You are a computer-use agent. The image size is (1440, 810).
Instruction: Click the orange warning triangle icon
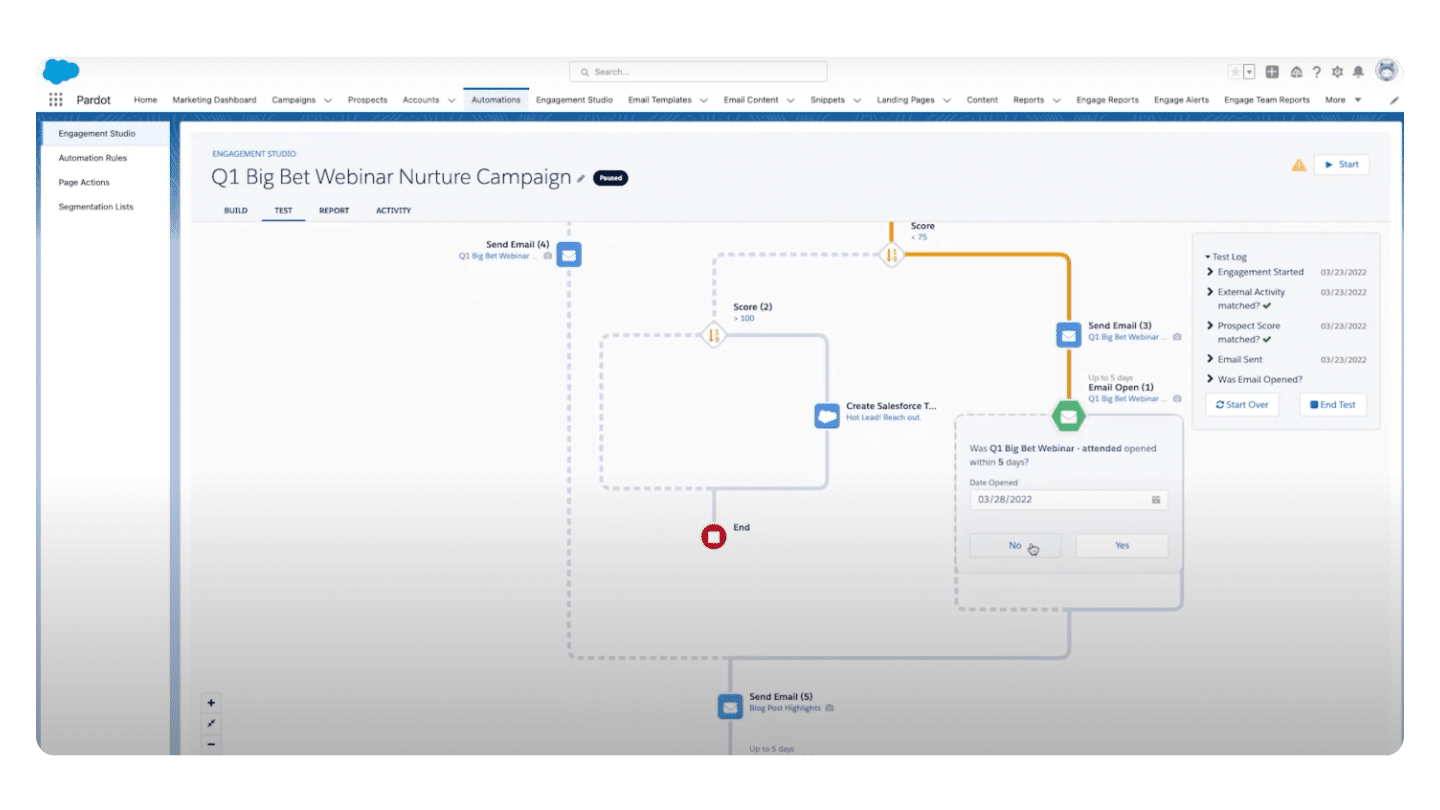[1298, 165]
